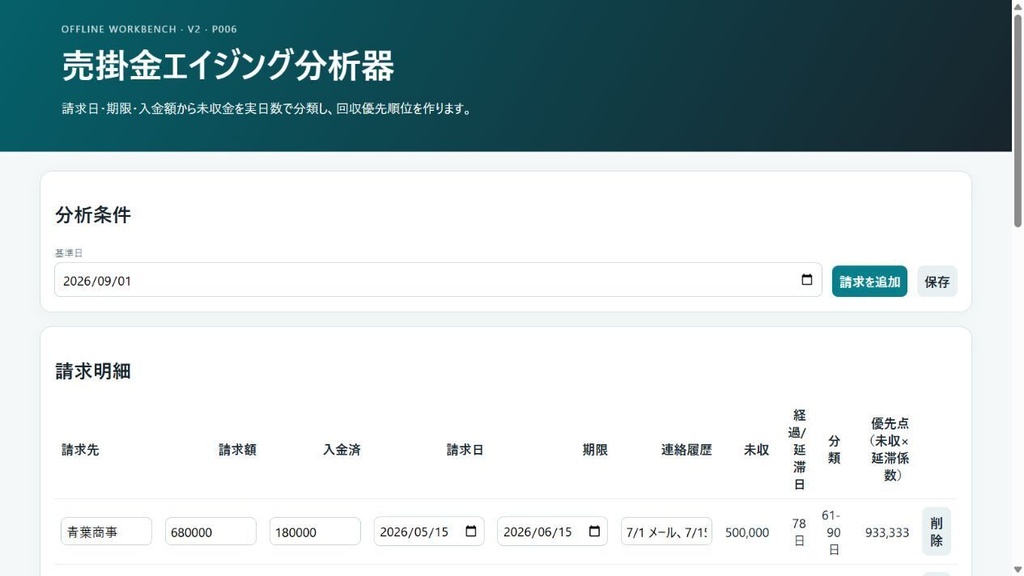
Task: Select the 78 日 overdue days cell
Action: click(x=799, y=532)
